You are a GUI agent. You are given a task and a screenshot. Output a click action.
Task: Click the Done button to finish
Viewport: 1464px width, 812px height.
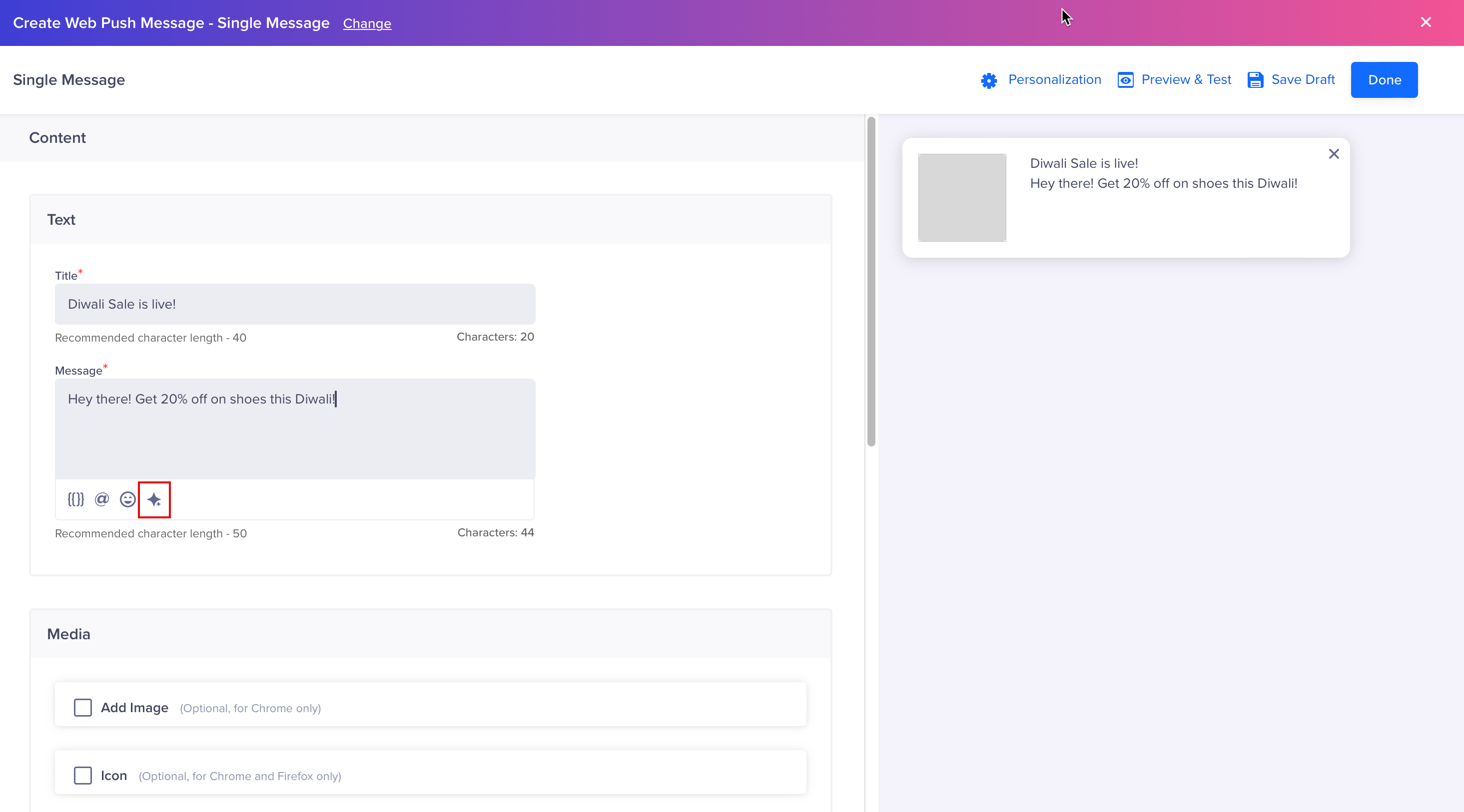coord(1385,79)
